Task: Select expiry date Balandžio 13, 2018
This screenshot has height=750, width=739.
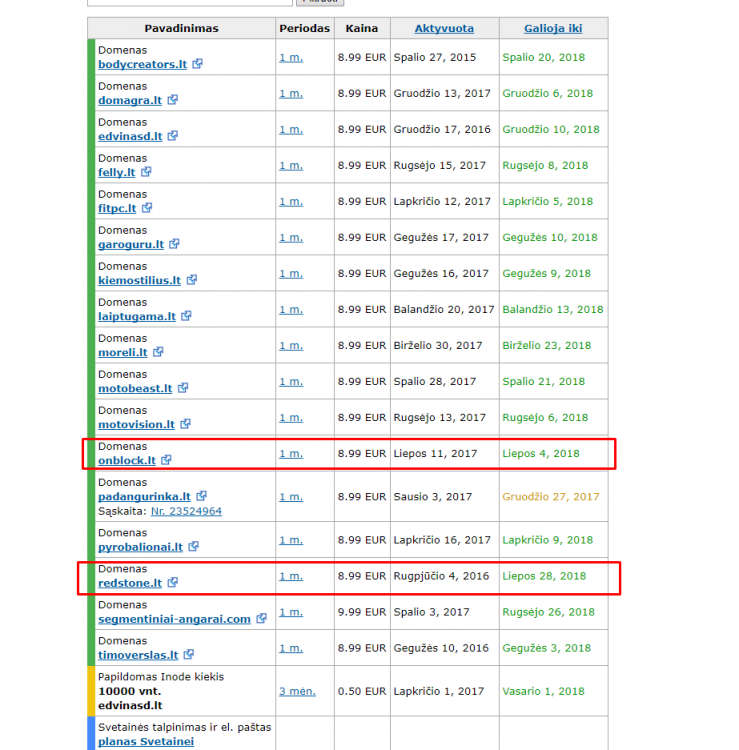Action: [x=552, y=309]
